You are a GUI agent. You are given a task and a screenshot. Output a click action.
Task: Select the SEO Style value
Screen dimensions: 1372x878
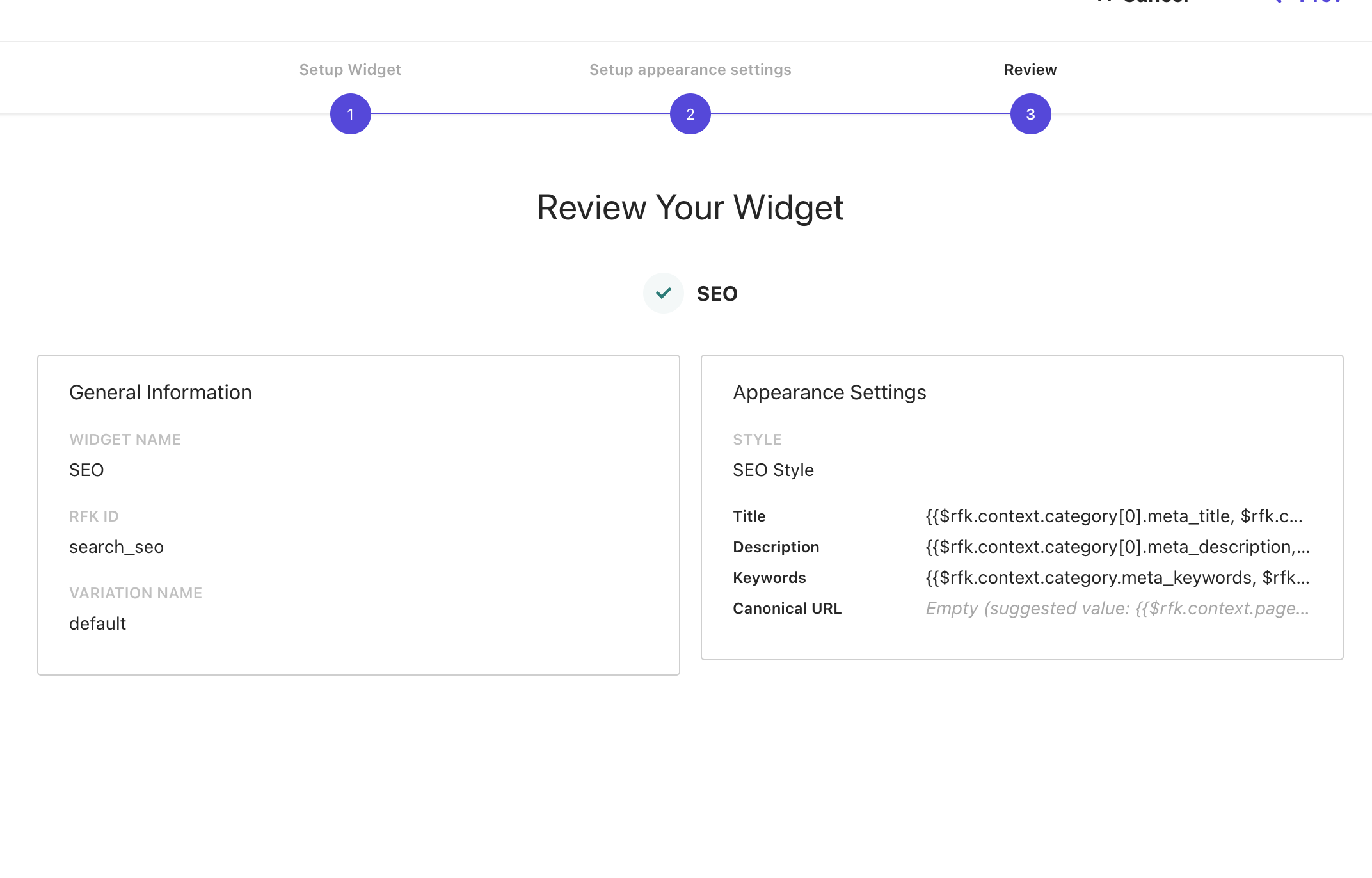[x=773, y=470]
